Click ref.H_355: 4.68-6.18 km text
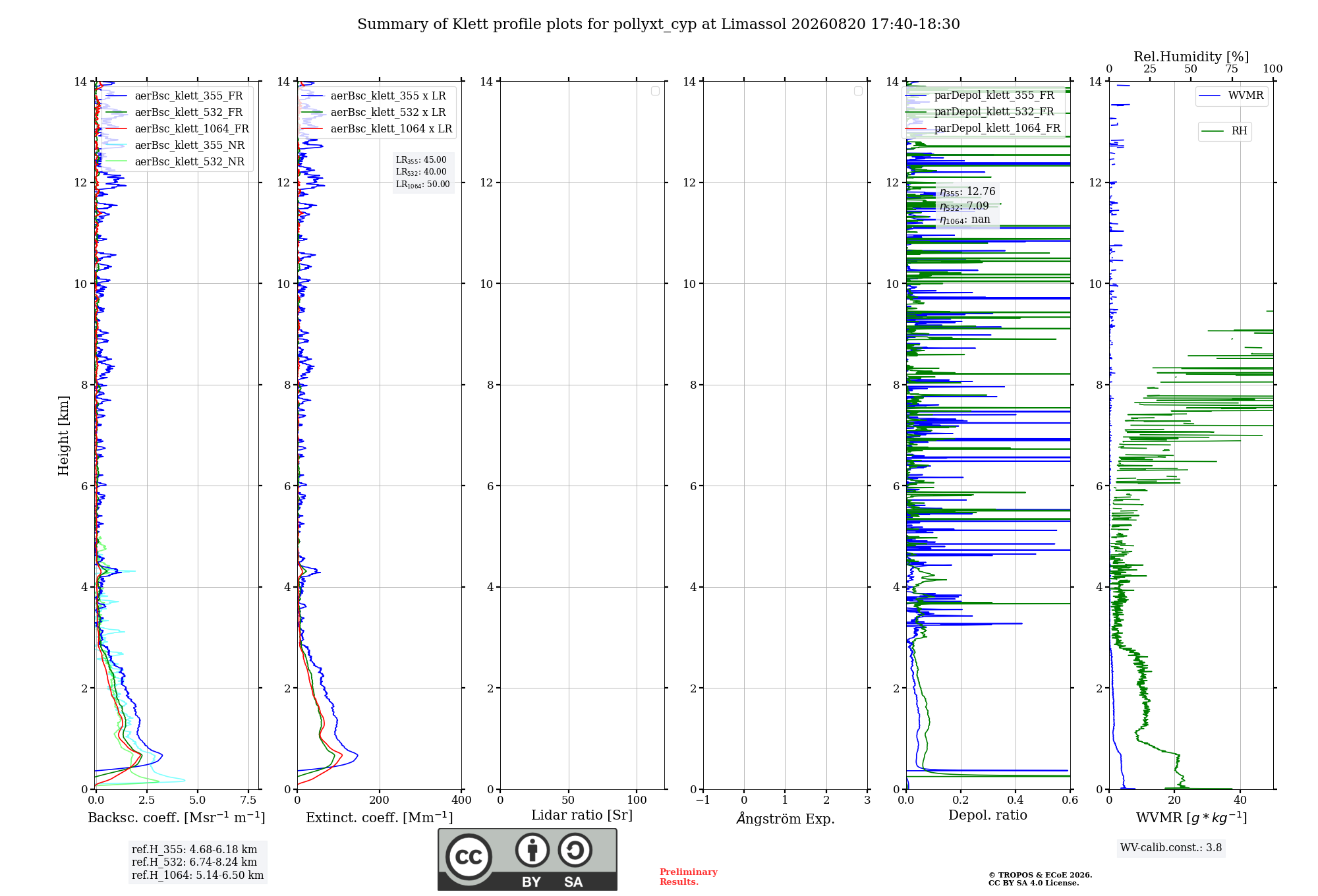Image resolution: width=1318 pixels, height=896 pixels. (194, 850)
